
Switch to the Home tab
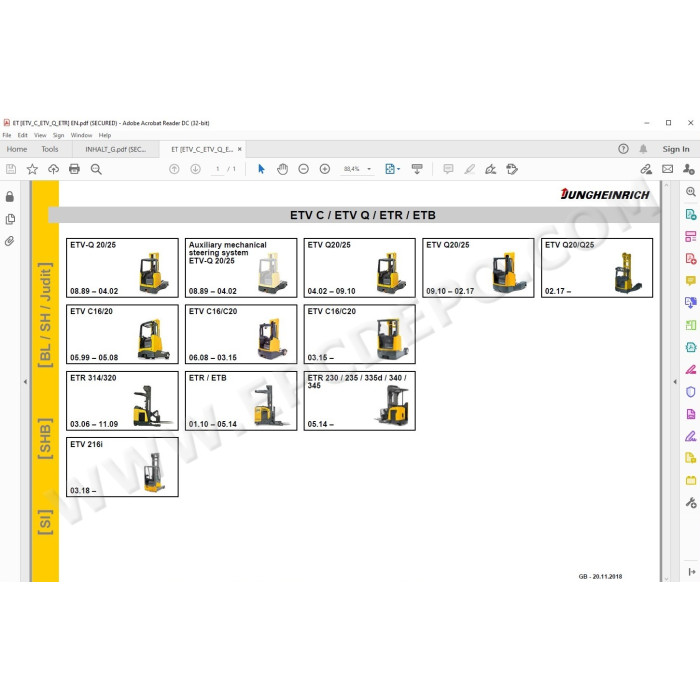pos(17,149)
